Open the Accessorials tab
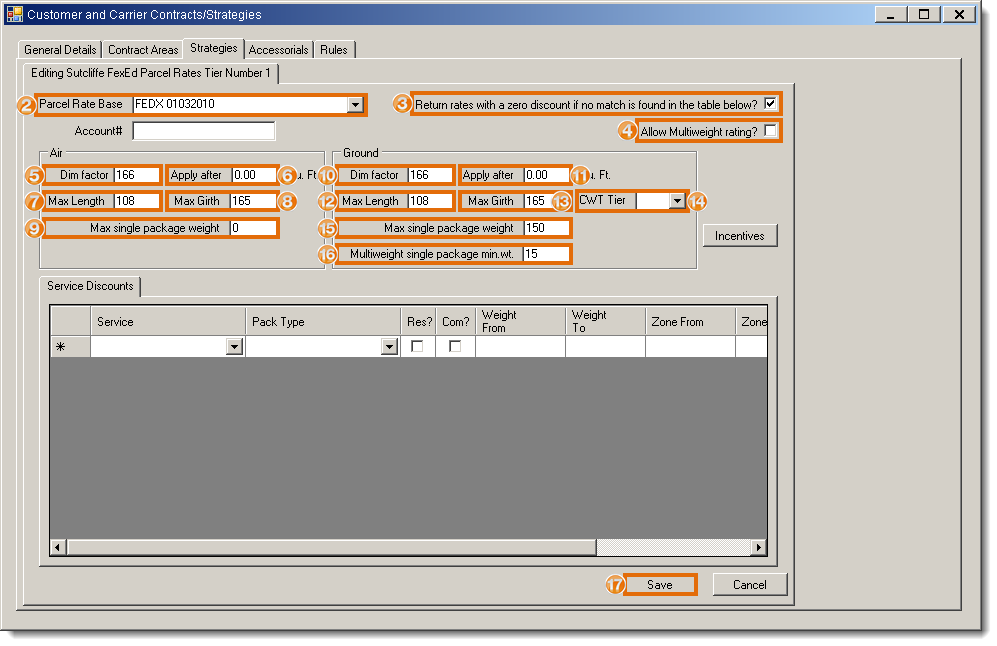997x646 pixels. coord(278,50)
